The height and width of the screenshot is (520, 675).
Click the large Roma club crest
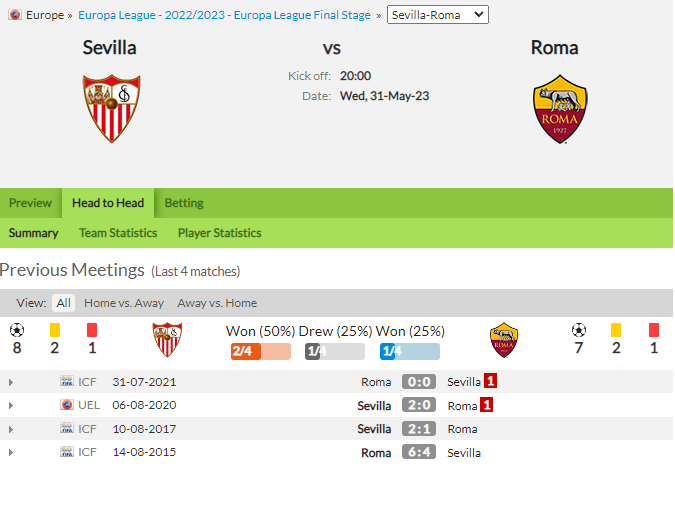click(x=560, y=109)
